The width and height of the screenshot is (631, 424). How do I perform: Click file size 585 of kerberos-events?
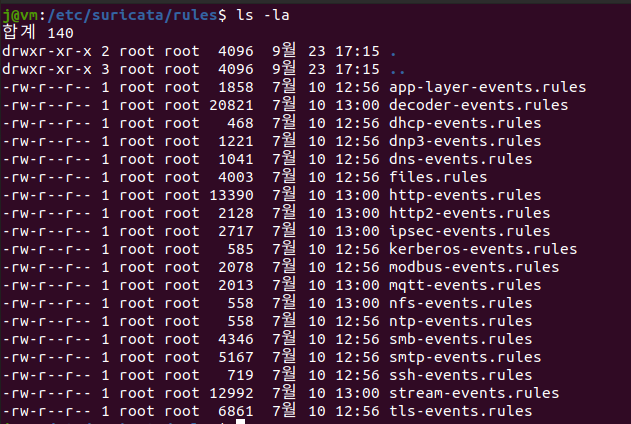coord(240,249)
